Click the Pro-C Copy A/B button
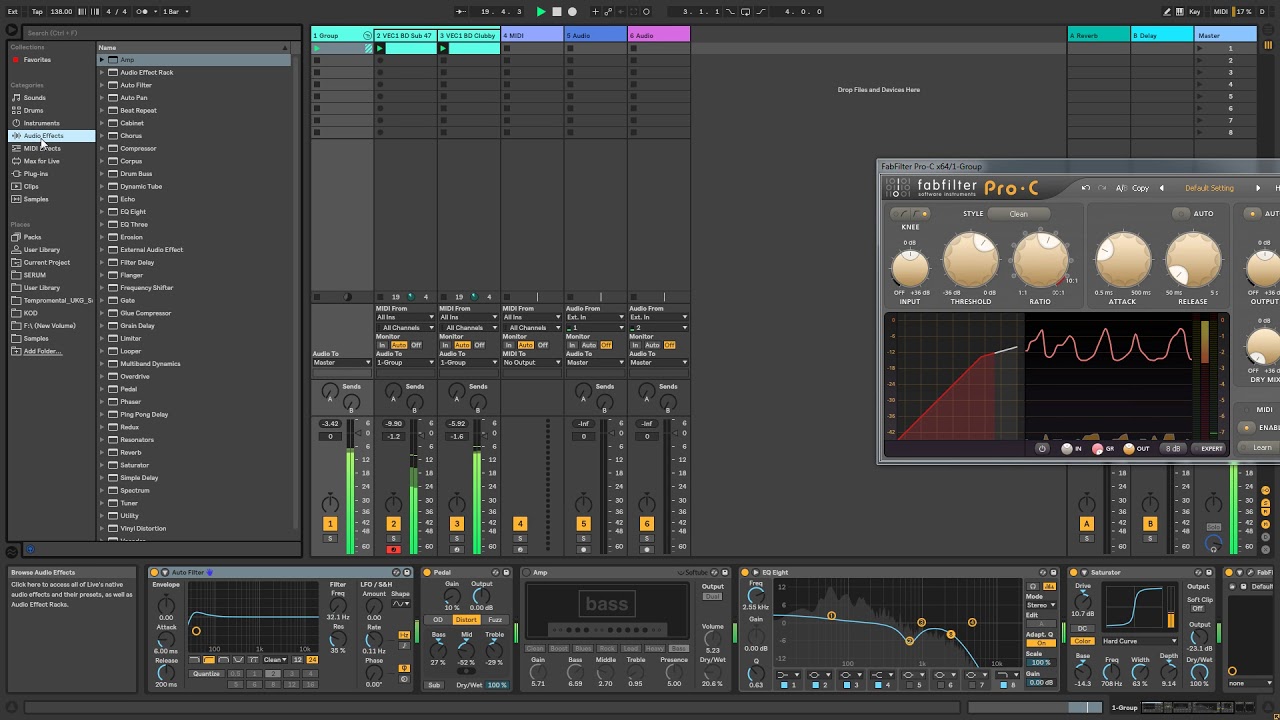 1140,188
